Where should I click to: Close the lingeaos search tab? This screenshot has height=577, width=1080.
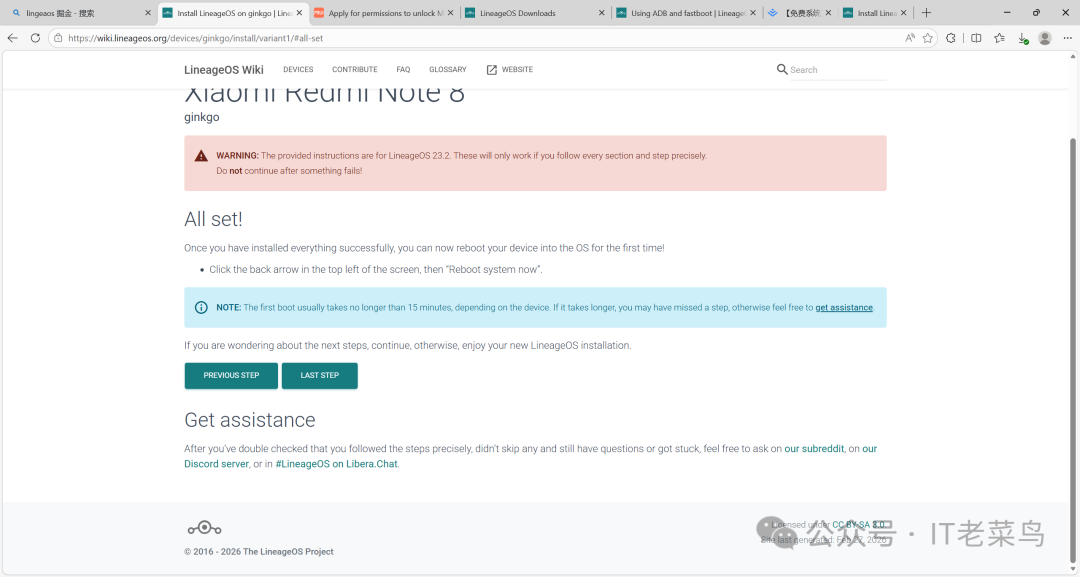(x=147, y=12)
